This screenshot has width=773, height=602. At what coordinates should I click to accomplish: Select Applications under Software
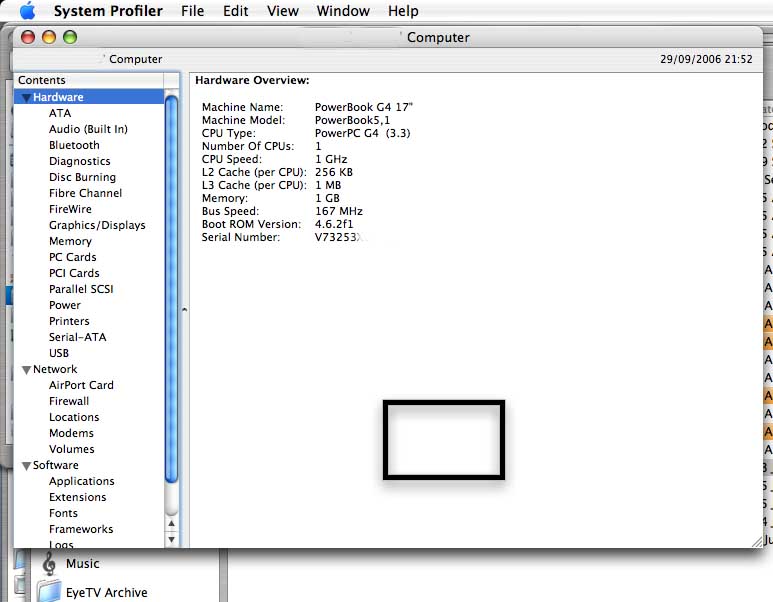81,481
